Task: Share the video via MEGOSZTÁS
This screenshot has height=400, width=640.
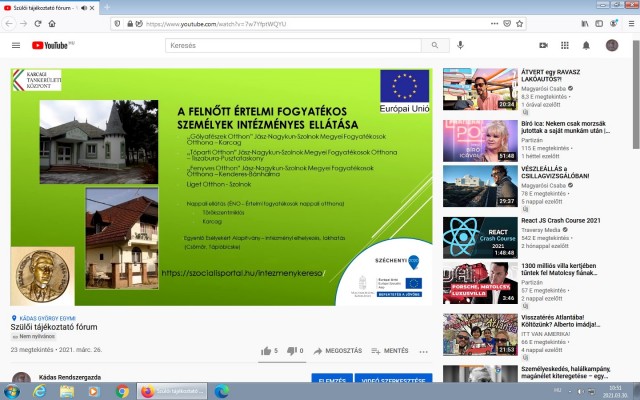Action: 338,351
